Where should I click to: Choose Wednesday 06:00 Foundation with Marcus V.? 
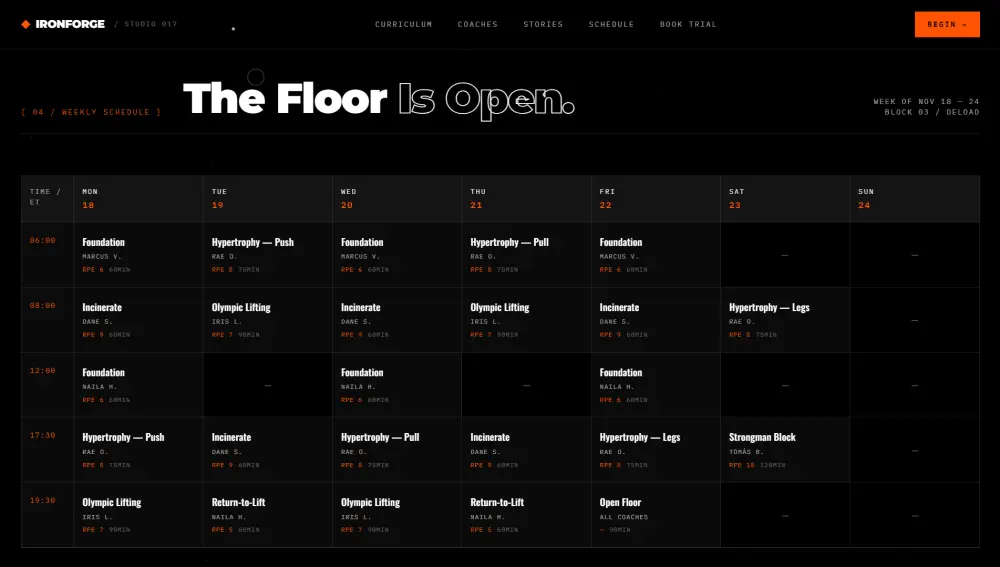[397, 255]
